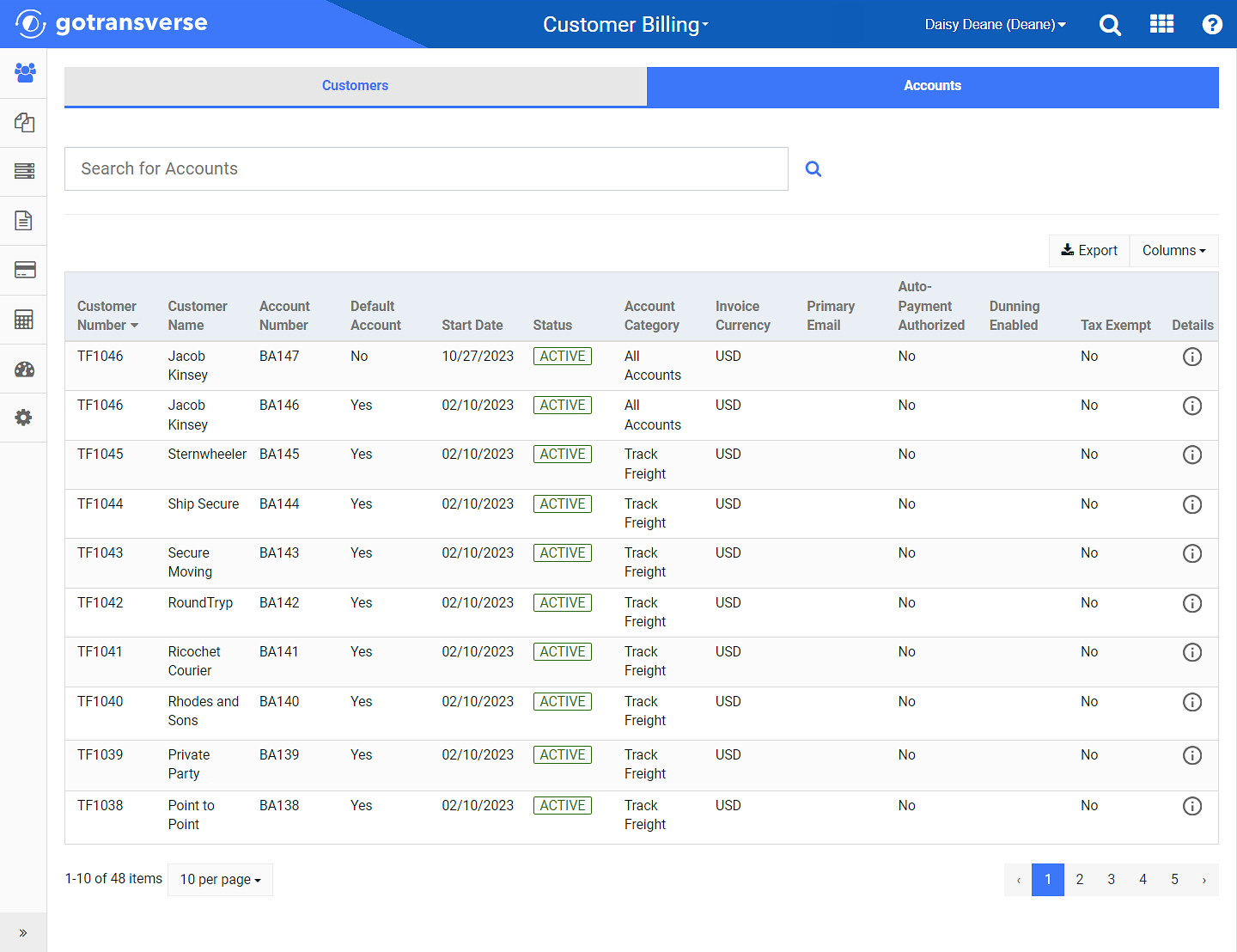This screenshot has height=952, width=1237.
Task: View details for account BA143
Action: point(1192,553)
